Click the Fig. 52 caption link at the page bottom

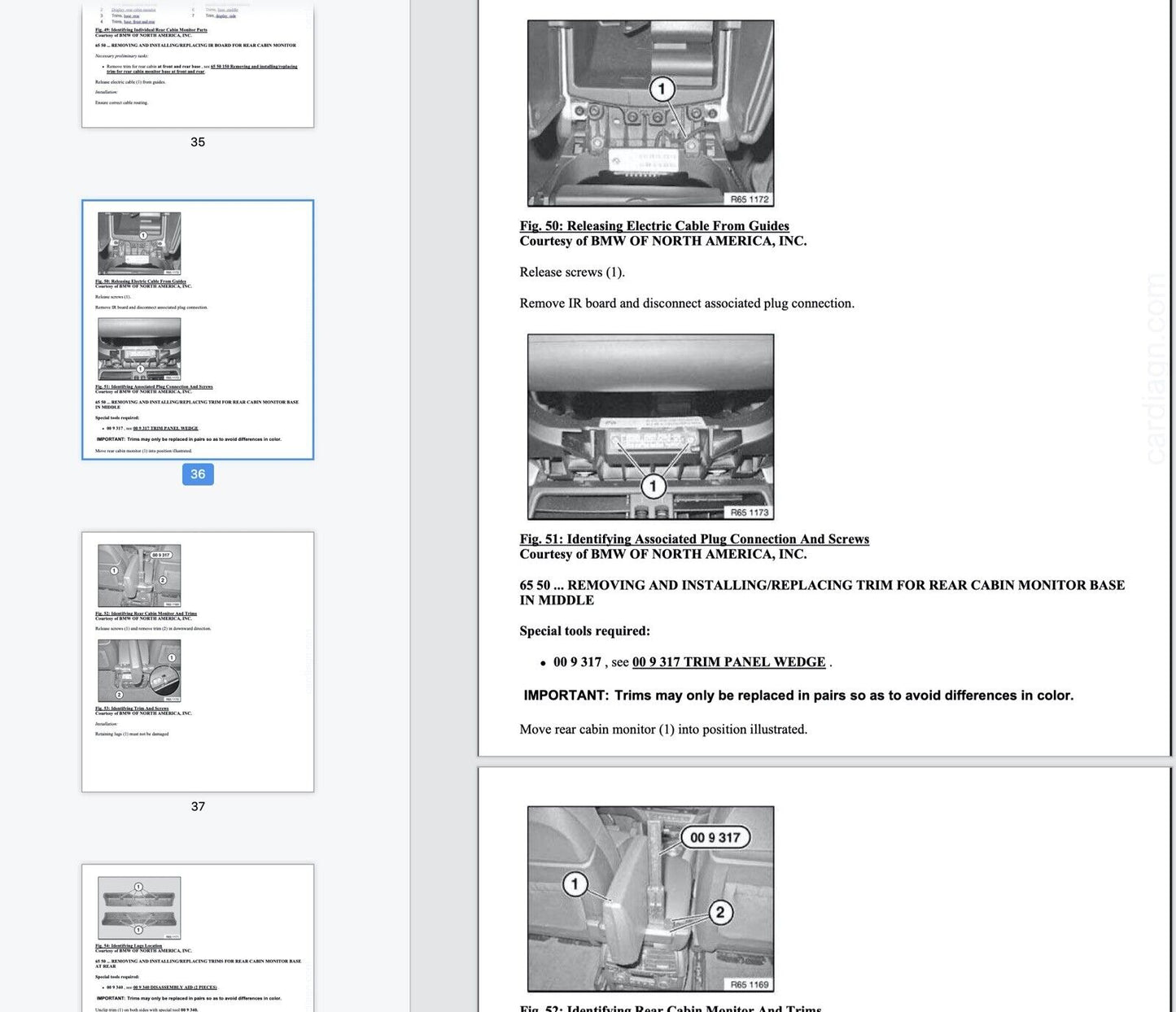(670, 1008)
